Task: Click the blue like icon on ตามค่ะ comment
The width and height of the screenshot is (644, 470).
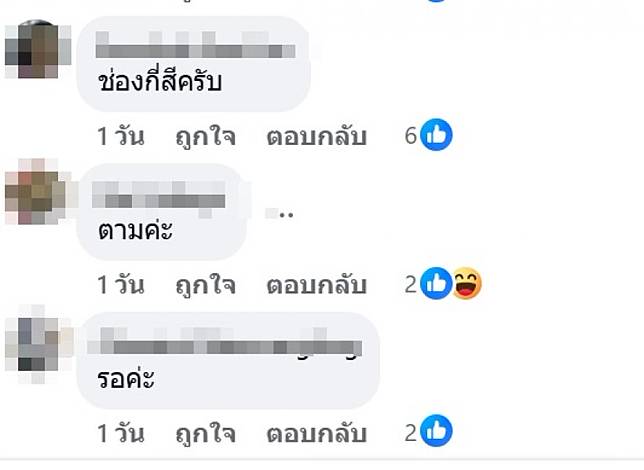Action: 436,283
